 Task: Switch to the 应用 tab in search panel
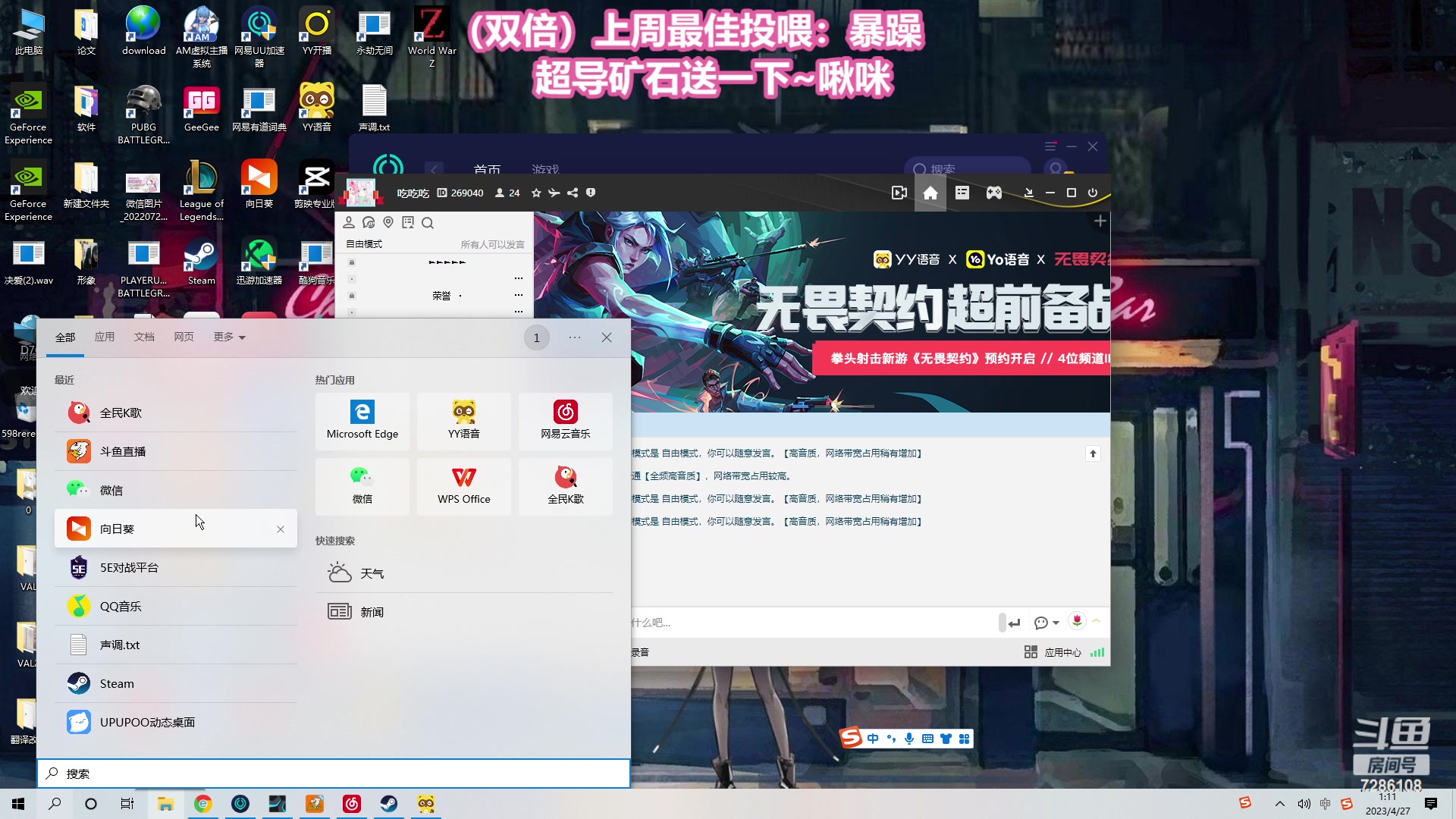[x=105, y=337]
